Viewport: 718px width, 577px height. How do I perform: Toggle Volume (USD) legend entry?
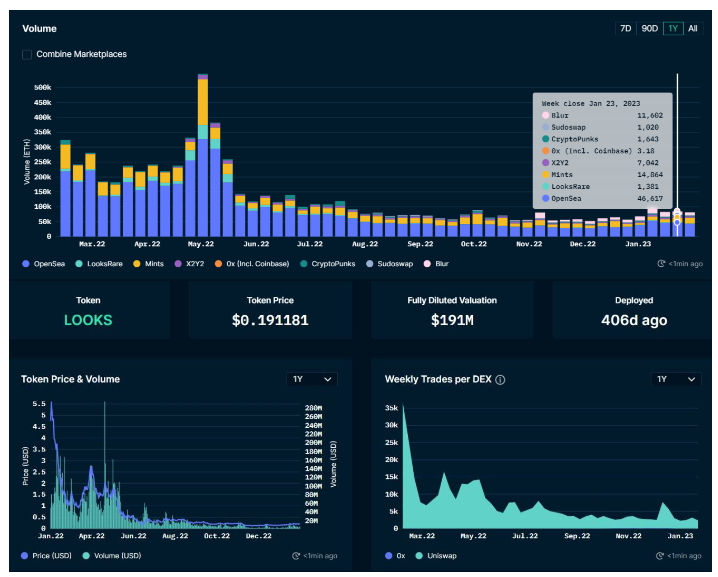click(x=112, y=556)
